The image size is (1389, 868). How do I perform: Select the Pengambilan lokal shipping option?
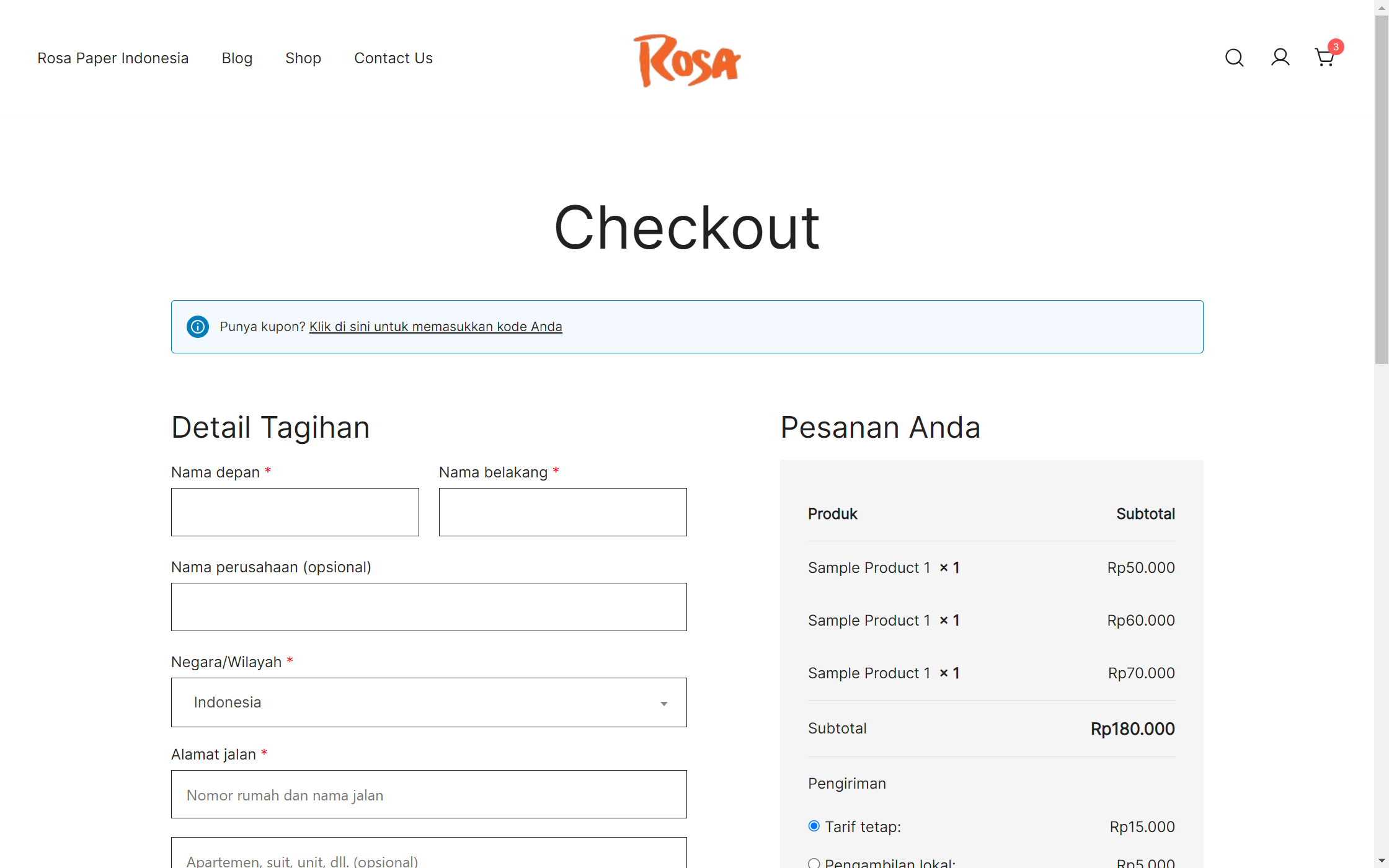click(814, 862)
